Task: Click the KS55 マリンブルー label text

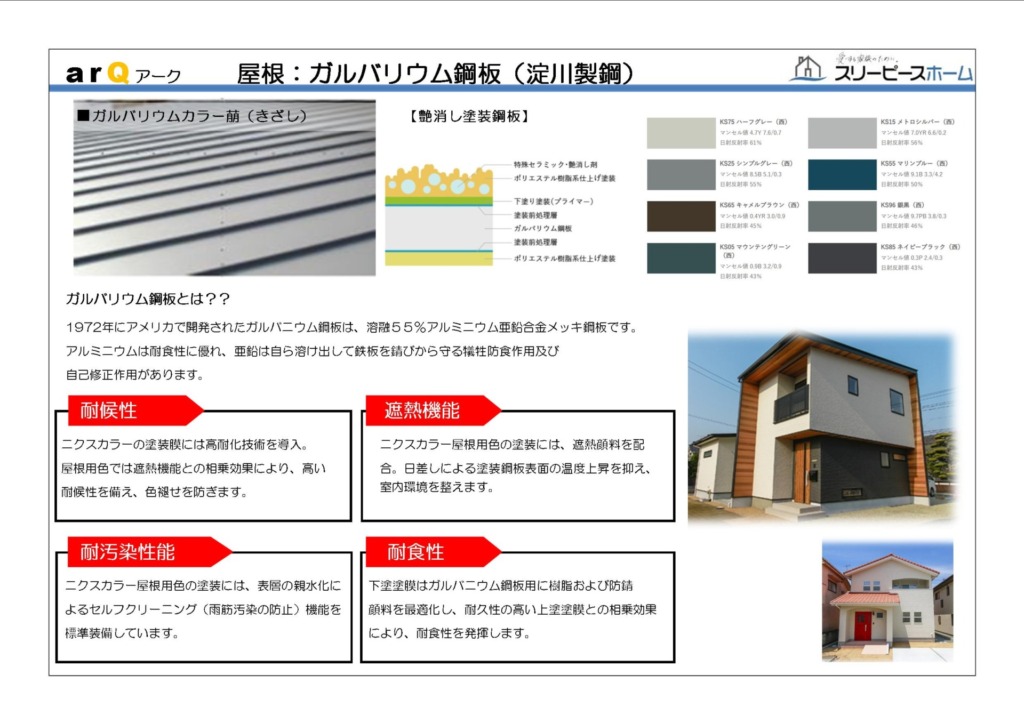Action: point(914,163)
